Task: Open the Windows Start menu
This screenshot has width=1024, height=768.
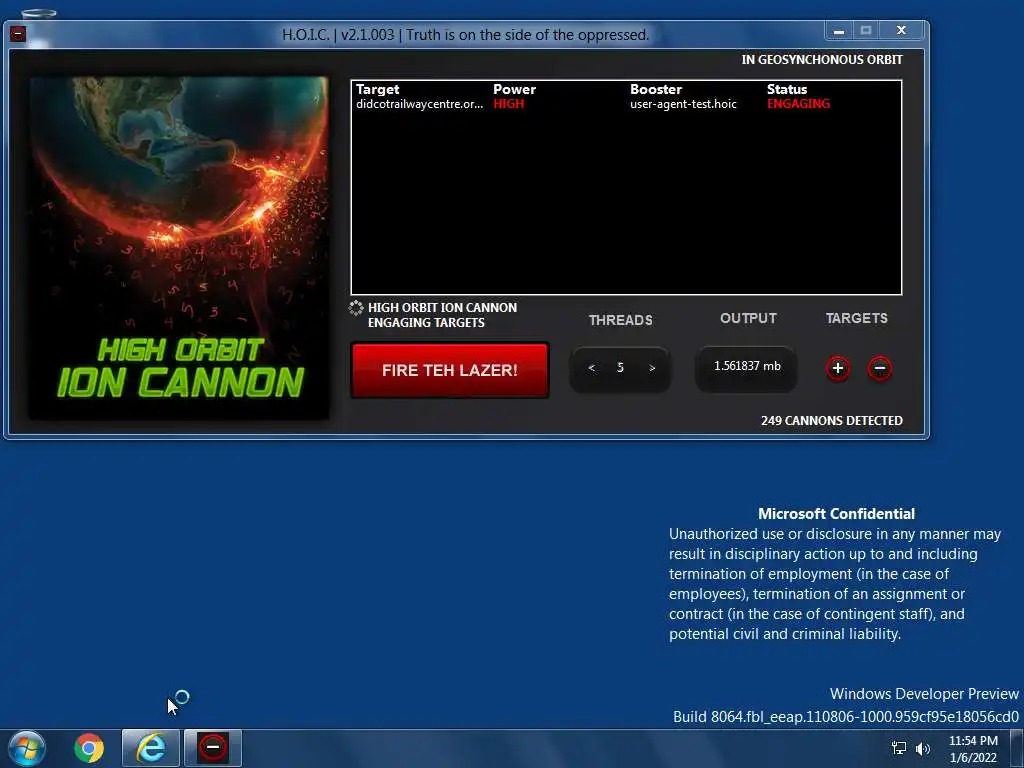Action: click(x=27, y=748)
